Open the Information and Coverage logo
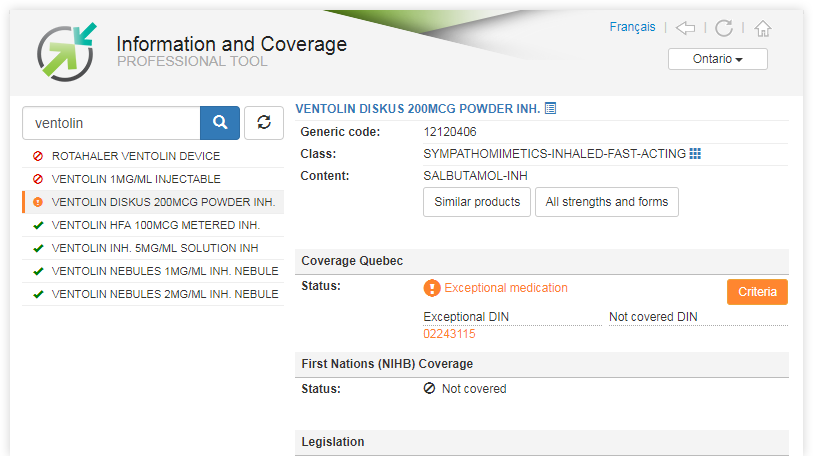 (66, 52)
